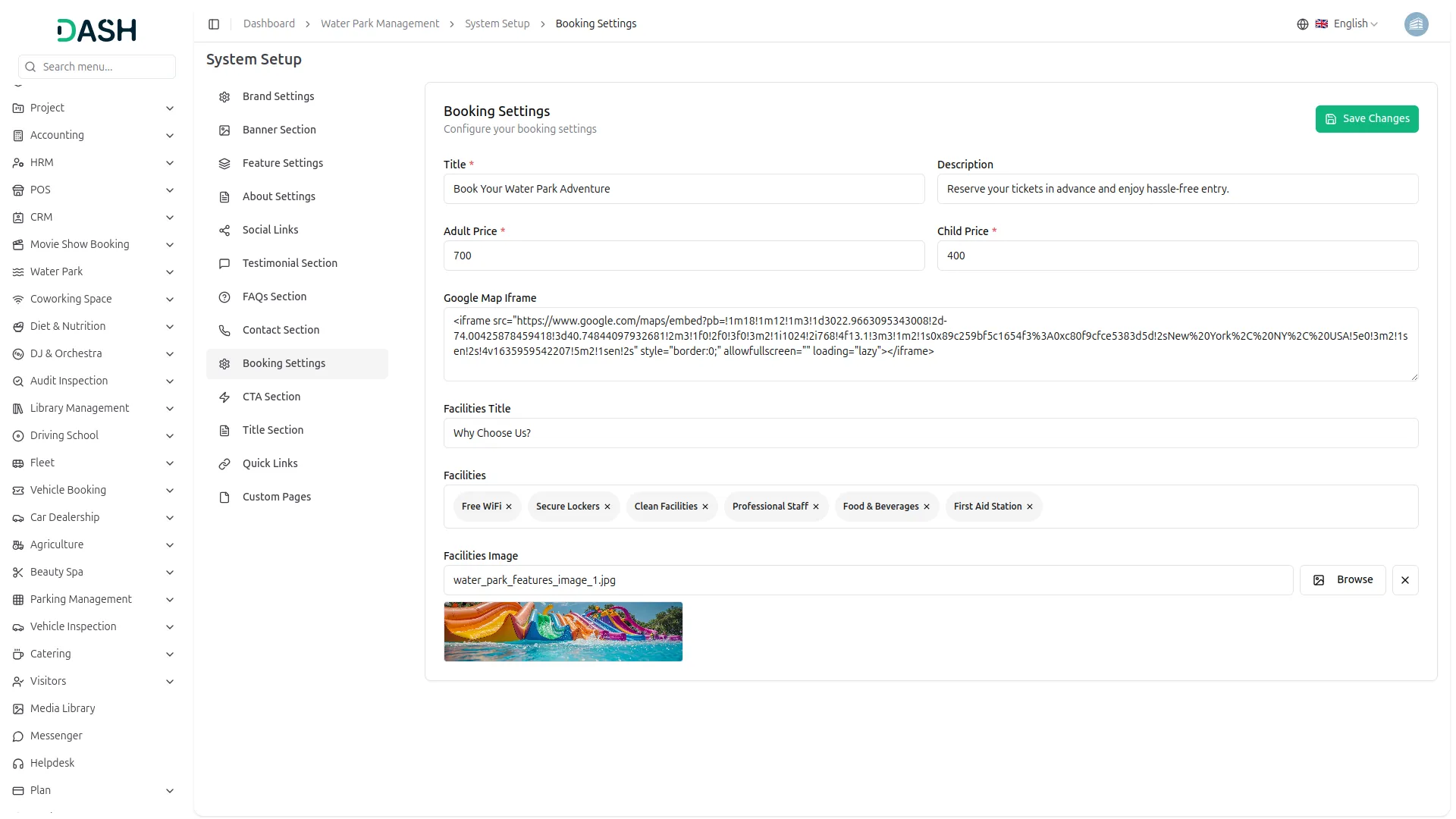This screenshot has width=1456, height=819.
Task: Click the globe language icon
Action: click(x=1302, y=24)
